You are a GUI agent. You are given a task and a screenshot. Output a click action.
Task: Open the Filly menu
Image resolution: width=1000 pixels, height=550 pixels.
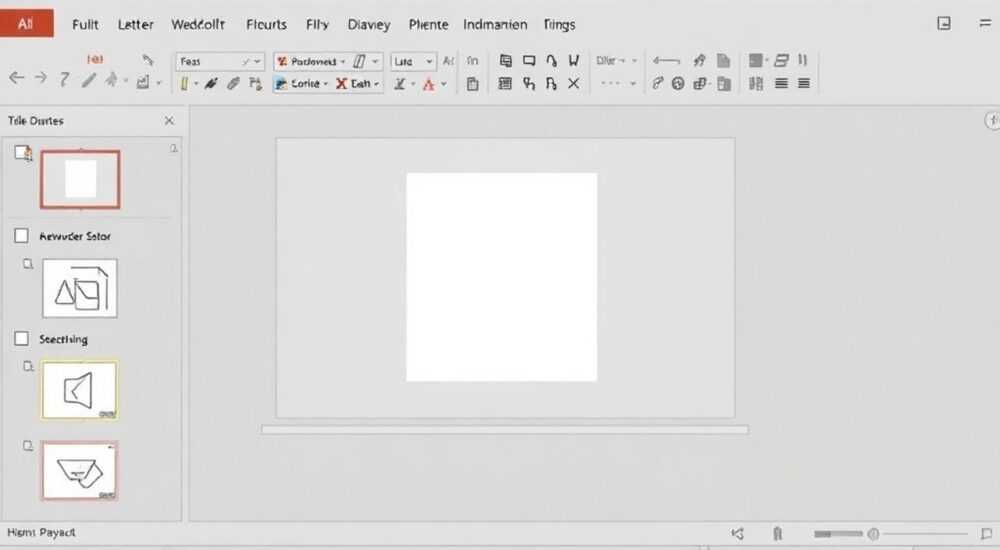tap(317, 24)
